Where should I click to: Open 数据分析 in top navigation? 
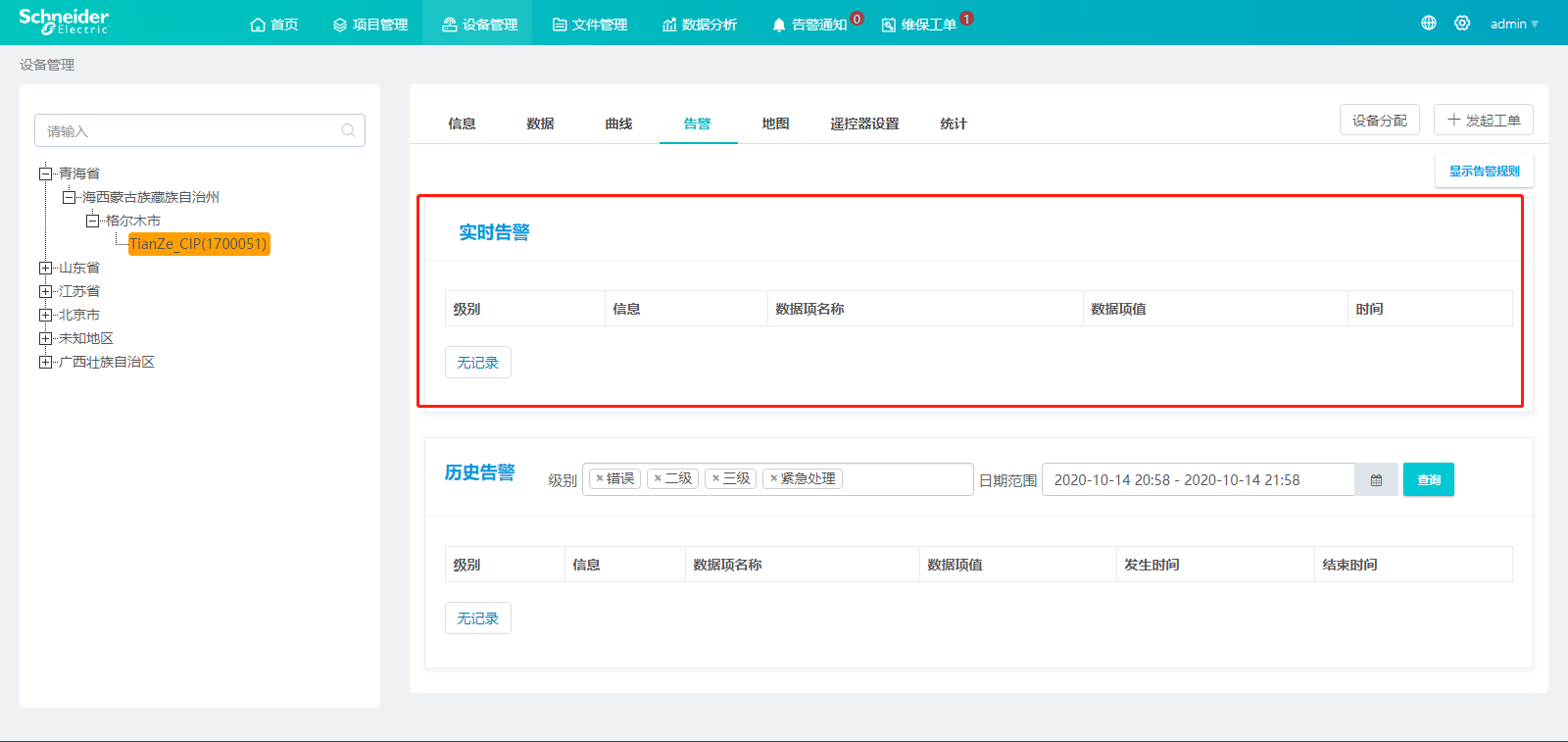coord(700,25)
